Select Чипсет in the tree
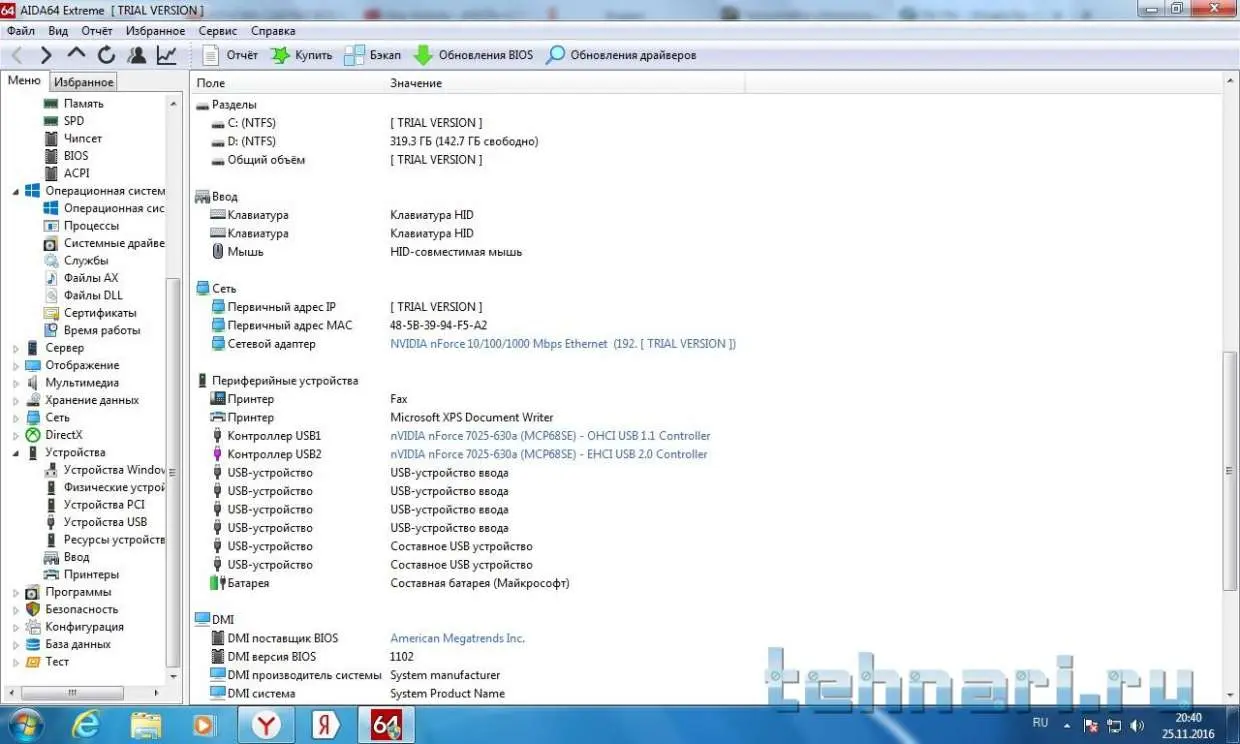This screenshot has height=744, width=1240. pyautogui.click(x=82, y=138)
